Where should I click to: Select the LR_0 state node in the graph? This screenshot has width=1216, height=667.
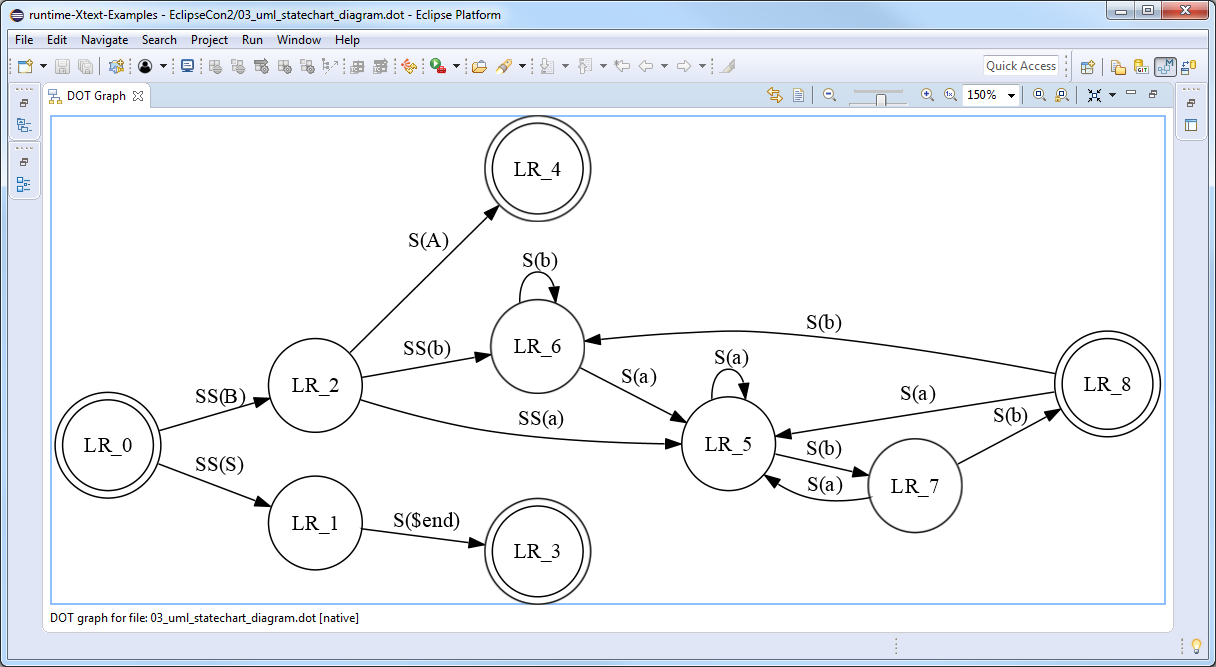107,445
